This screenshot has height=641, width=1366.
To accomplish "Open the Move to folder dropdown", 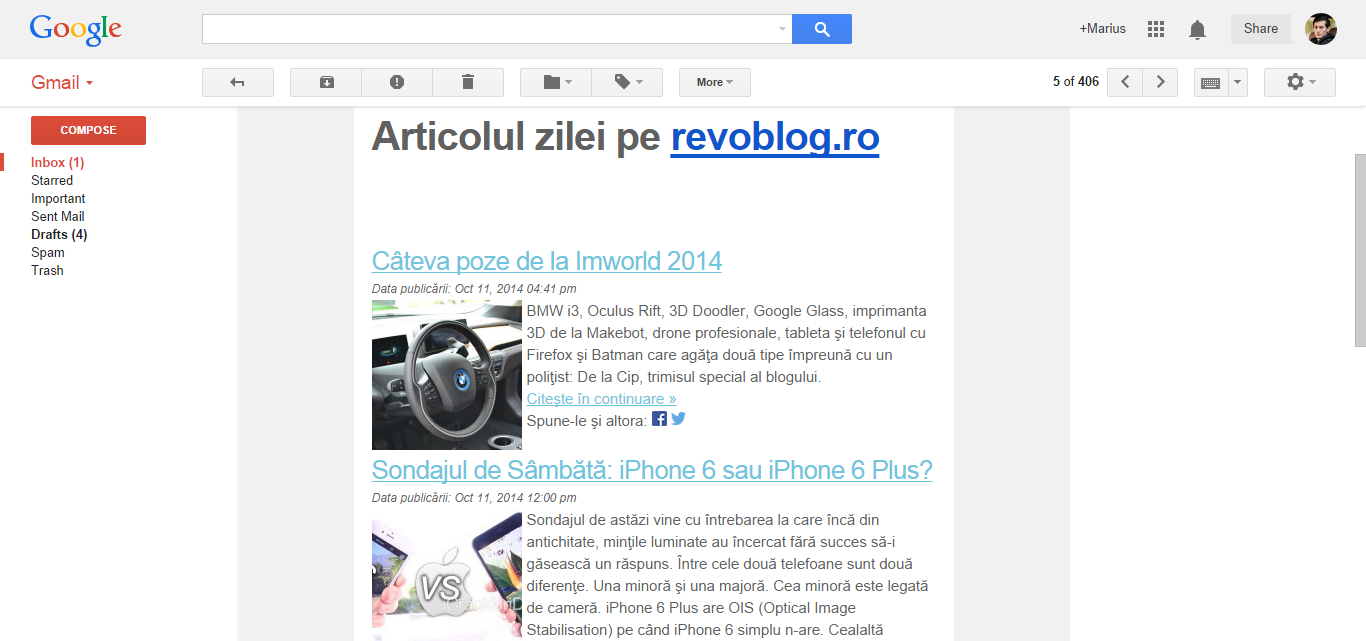I will coord(556,82).
